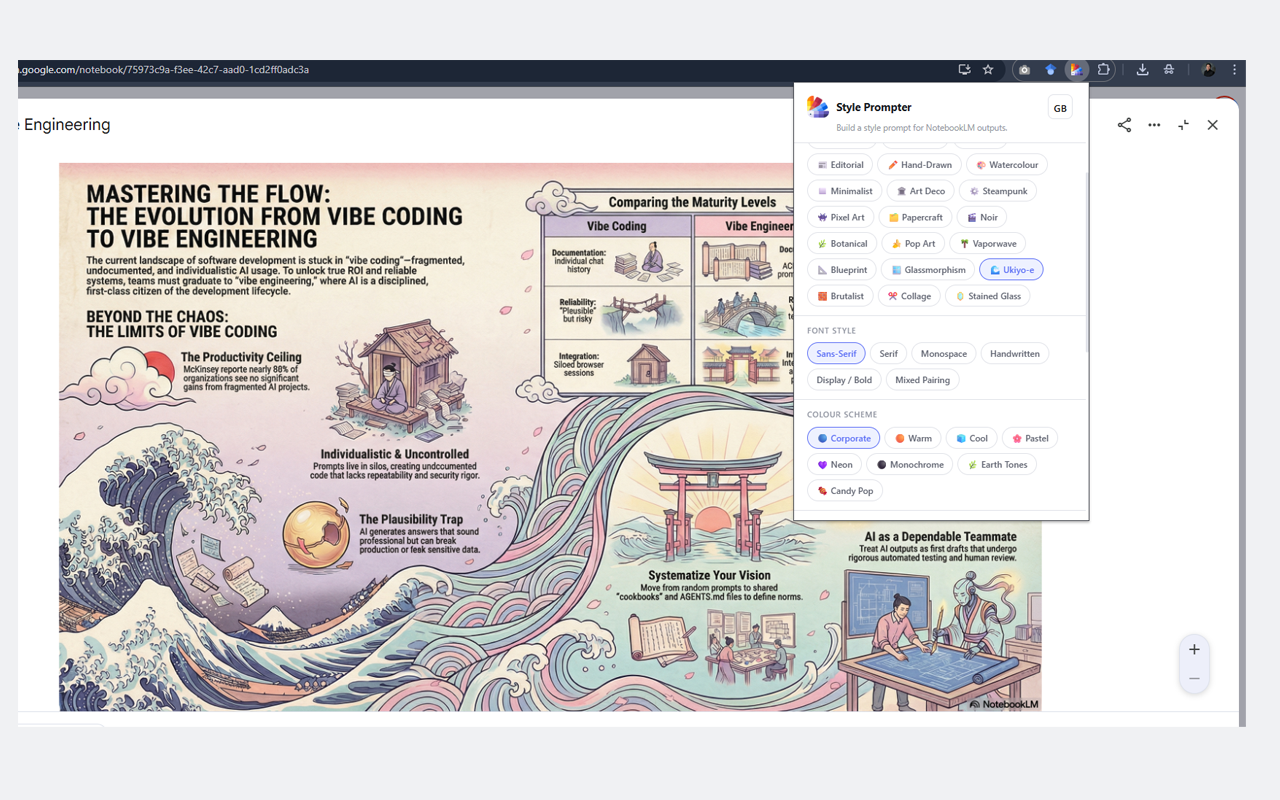Click the Style Prompter extension icon in toolbar
The width and height of the screenshot is (1280, 800).
(1076, 70)
